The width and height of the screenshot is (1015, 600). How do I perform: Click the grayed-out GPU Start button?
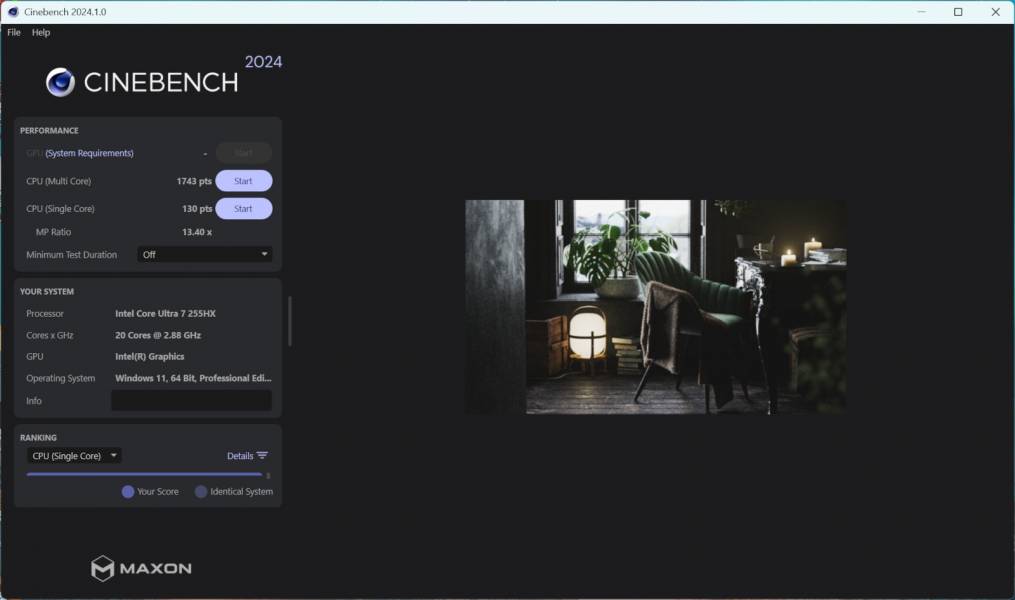coord(243,153)
